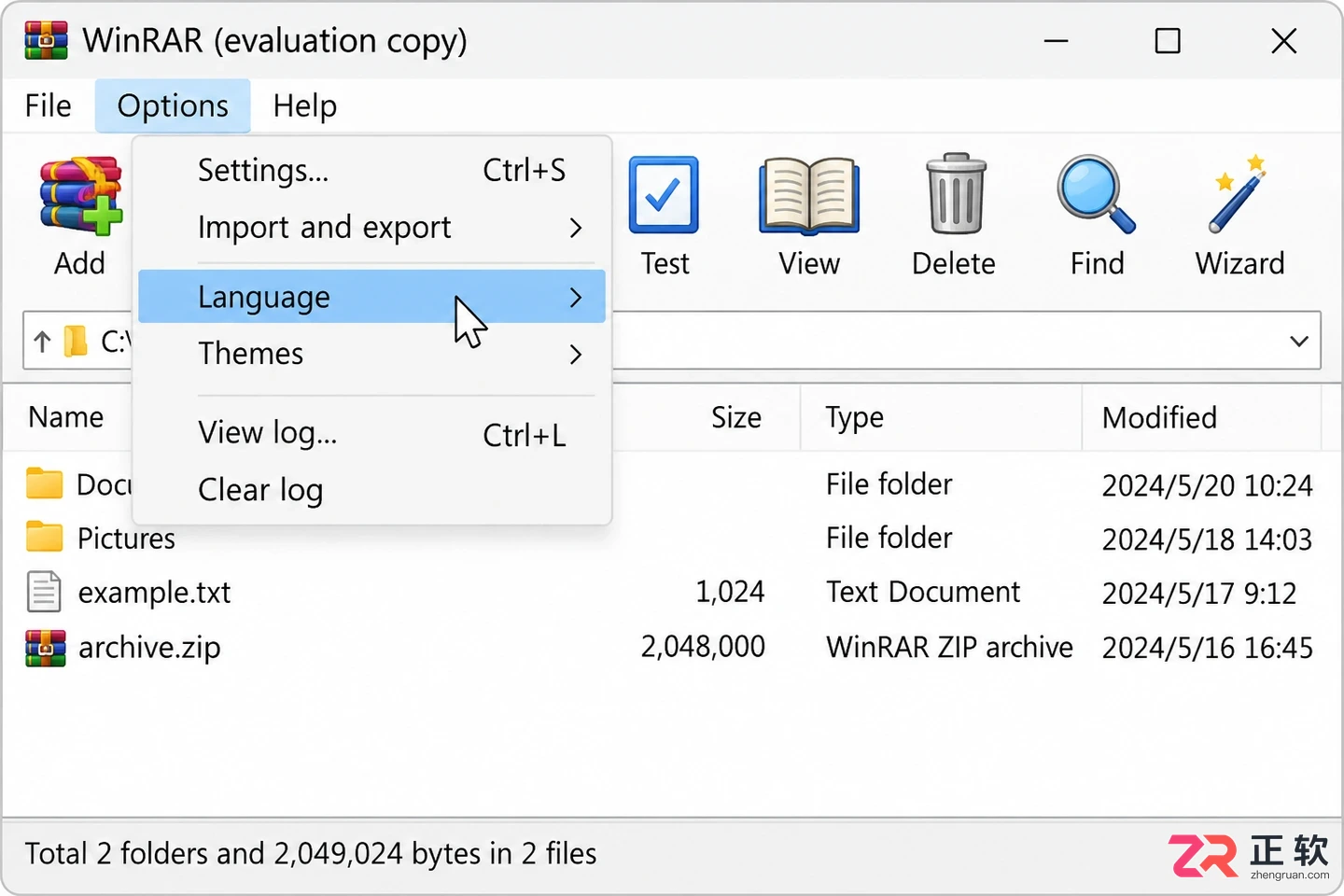Open the File menu

coord(49,105)
